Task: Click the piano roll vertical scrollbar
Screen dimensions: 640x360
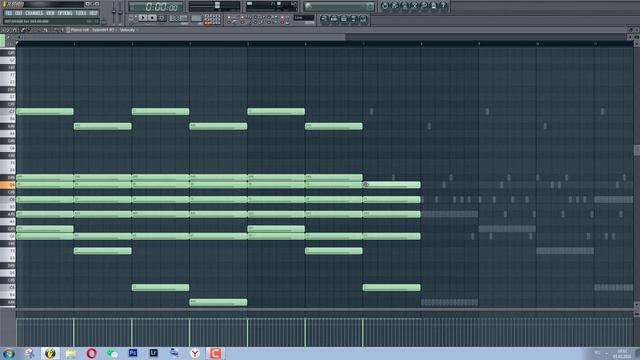Action: point(637,150)
